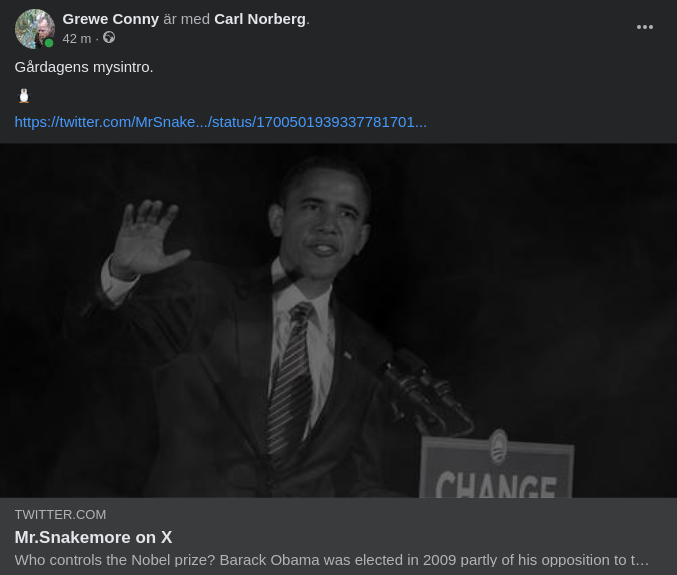Open Grewe Conny's profile name link
The width and height of the screenshot is (677, 575).
click(x=111, y=19)
